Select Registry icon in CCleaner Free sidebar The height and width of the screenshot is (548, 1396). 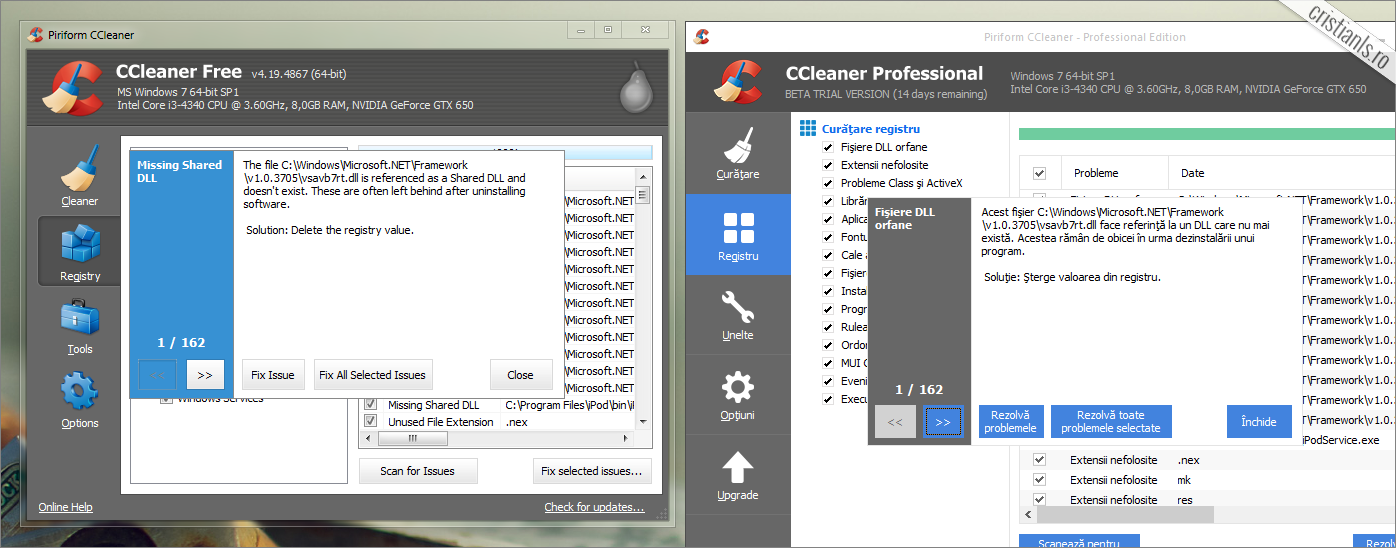(80, 250)
